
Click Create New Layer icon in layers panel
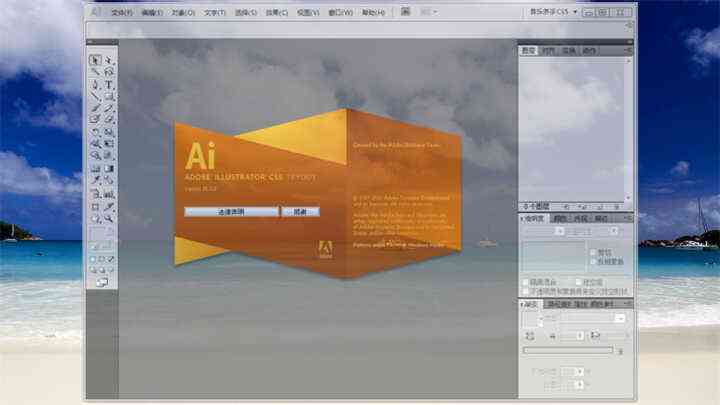(x=600, y=207)
